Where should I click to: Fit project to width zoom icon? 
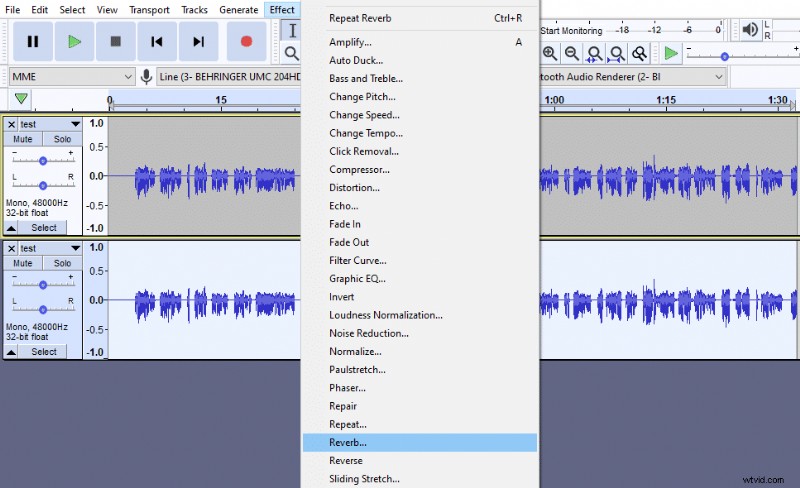point(617,53)
